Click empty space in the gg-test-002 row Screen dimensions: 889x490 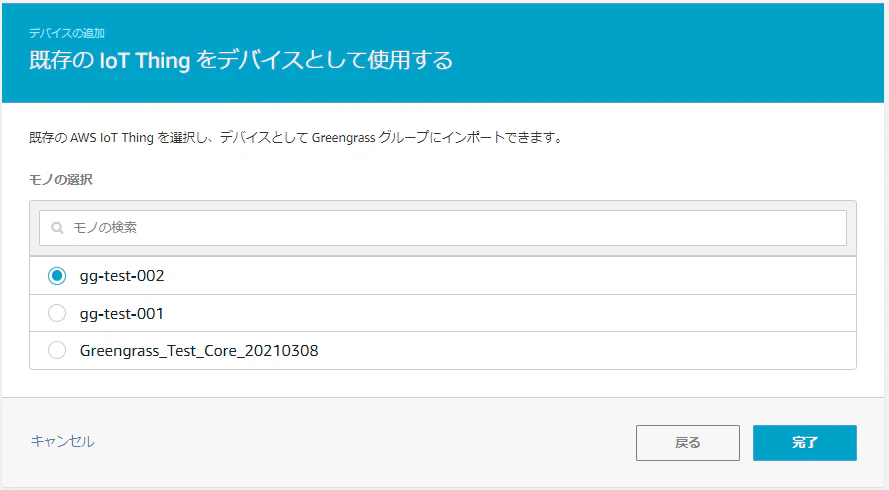[510, 276]
